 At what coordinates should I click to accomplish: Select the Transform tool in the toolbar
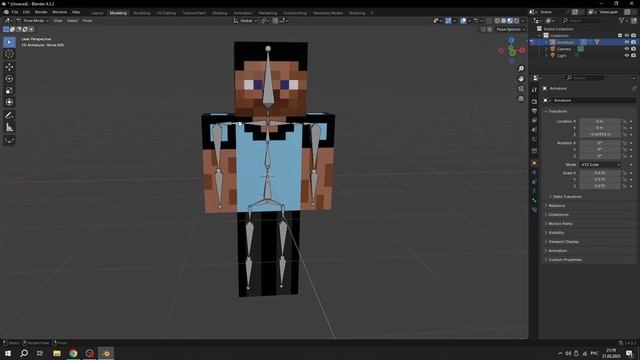9,102
